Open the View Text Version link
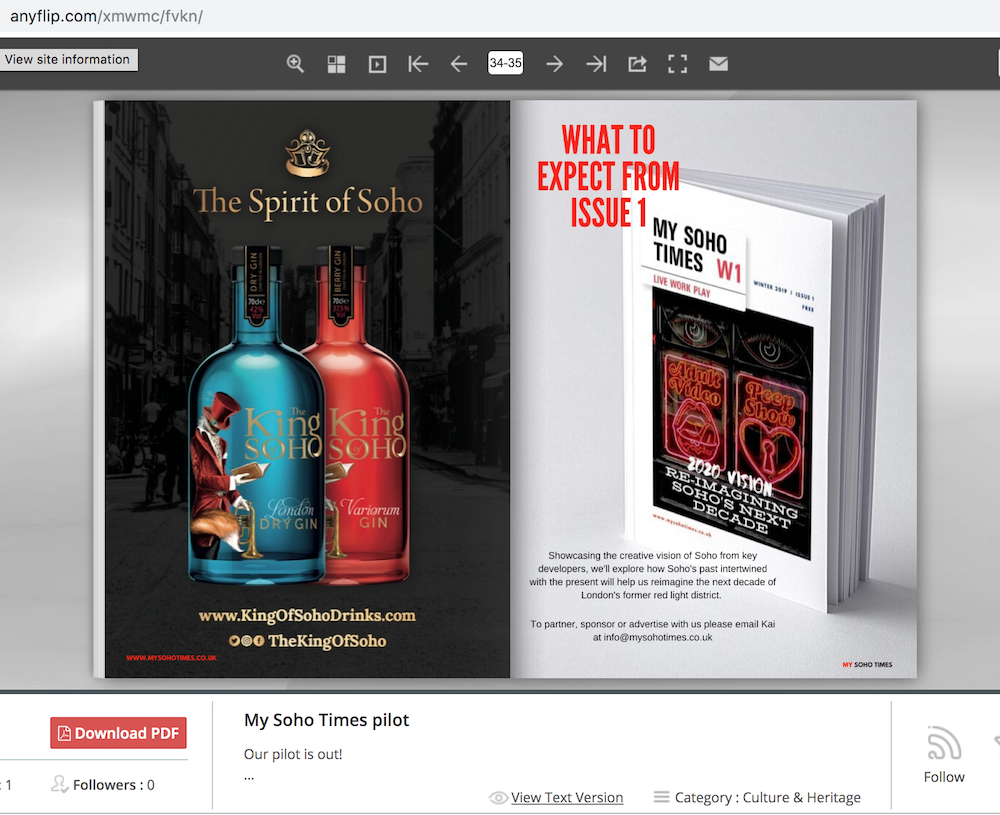Viewport: 1000px width, 815px height. pos(566,797)
